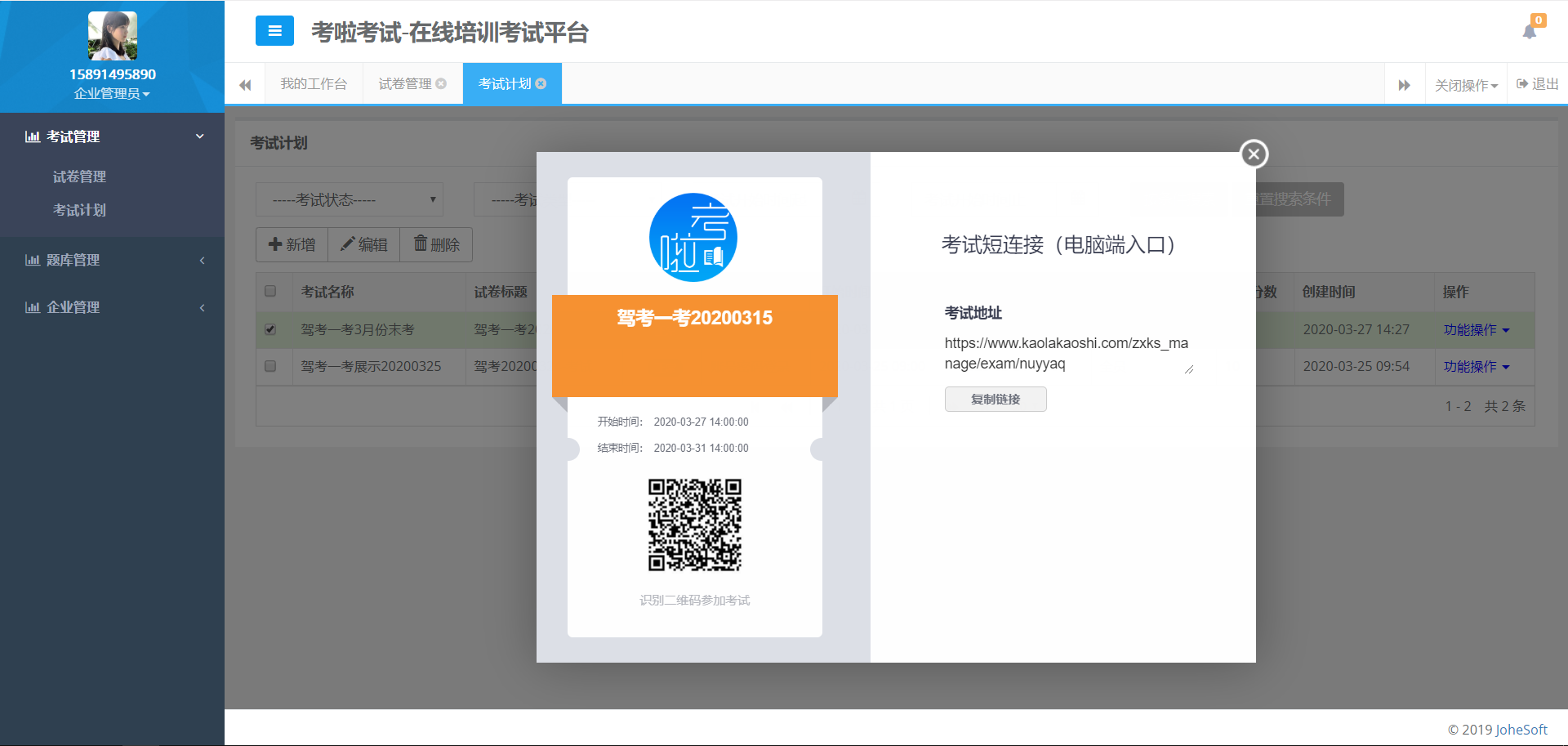Toggle the select-all checkbox in table header

click(x=270, y=291)
